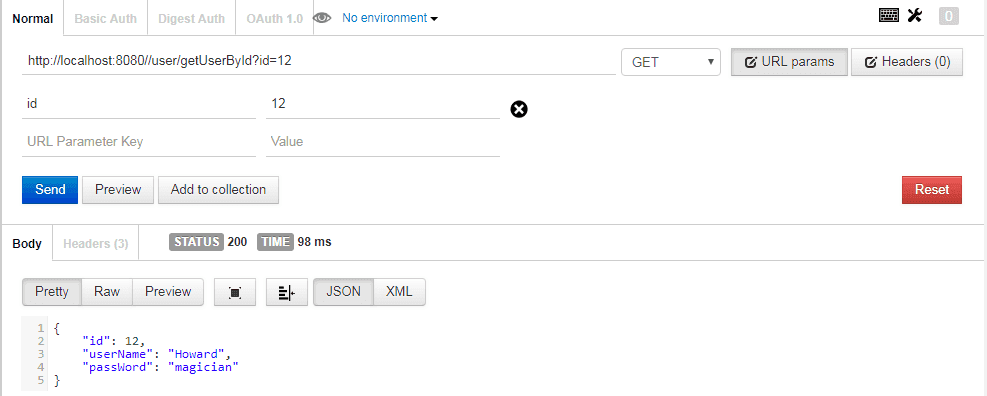The image size is (987, 396).
Task: Switch to the OAuth 1.0 tab
Action: [274, 19]
